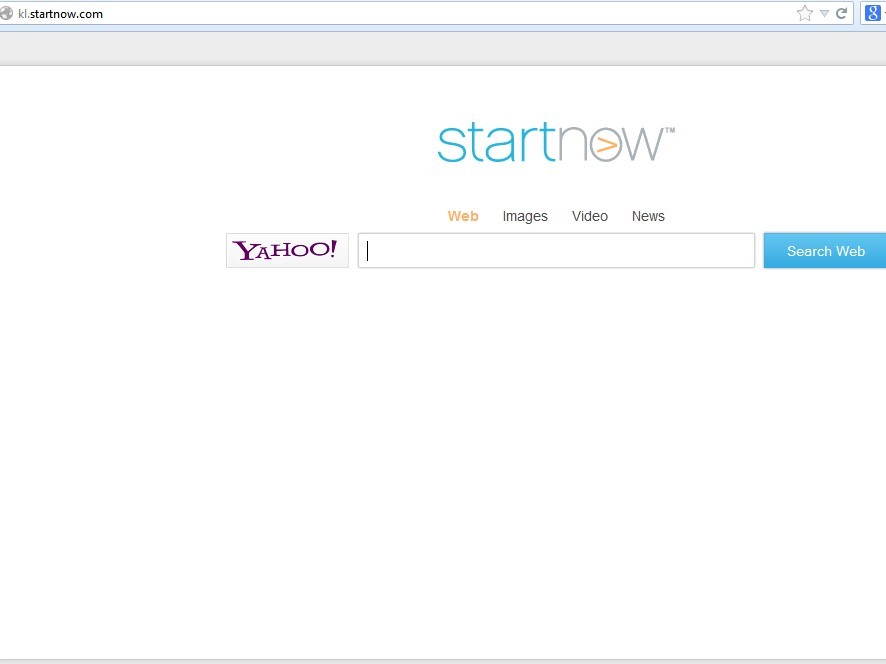Screen dimensions: 886x664
Task: Click the startnow logo
Action: (556, 142)
